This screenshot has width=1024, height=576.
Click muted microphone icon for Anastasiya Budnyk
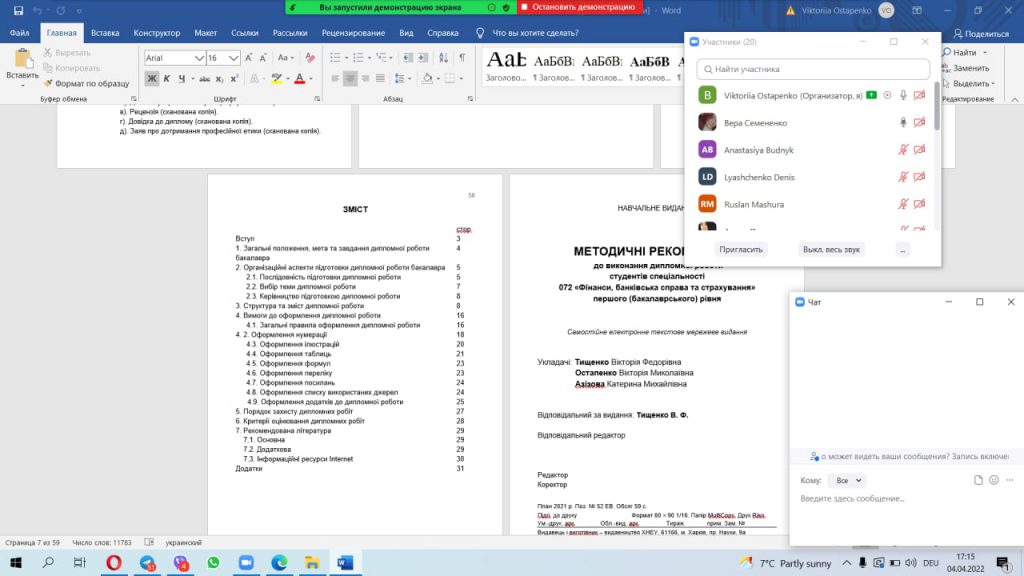pyautogui.click(x=903, y=150)
